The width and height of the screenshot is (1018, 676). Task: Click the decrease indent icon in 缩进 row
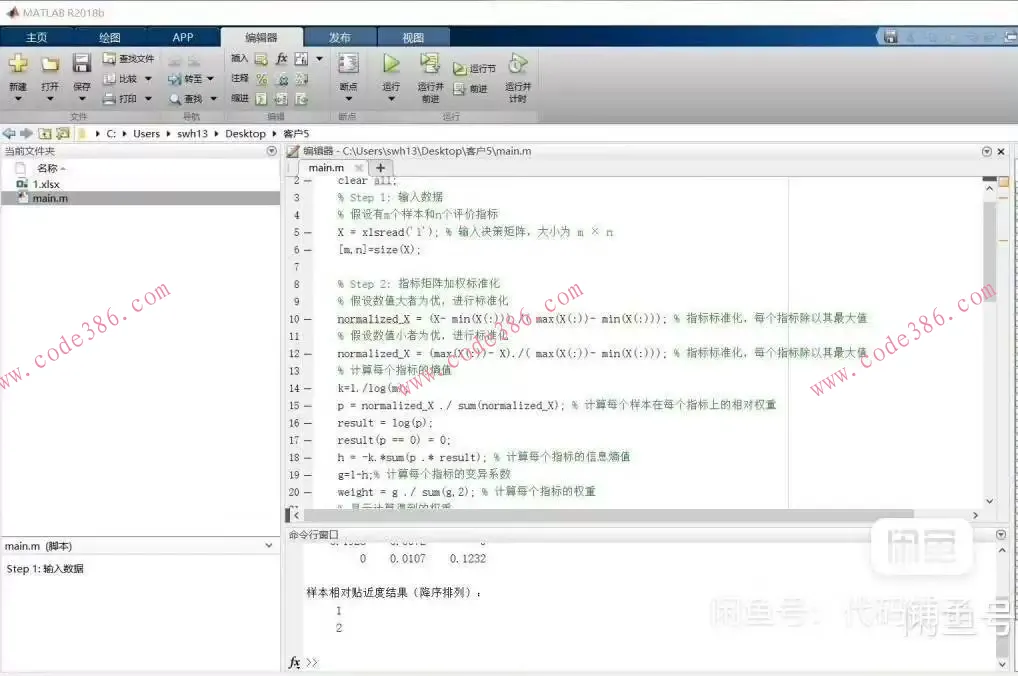pyautogui.click(x=301, y=99)
